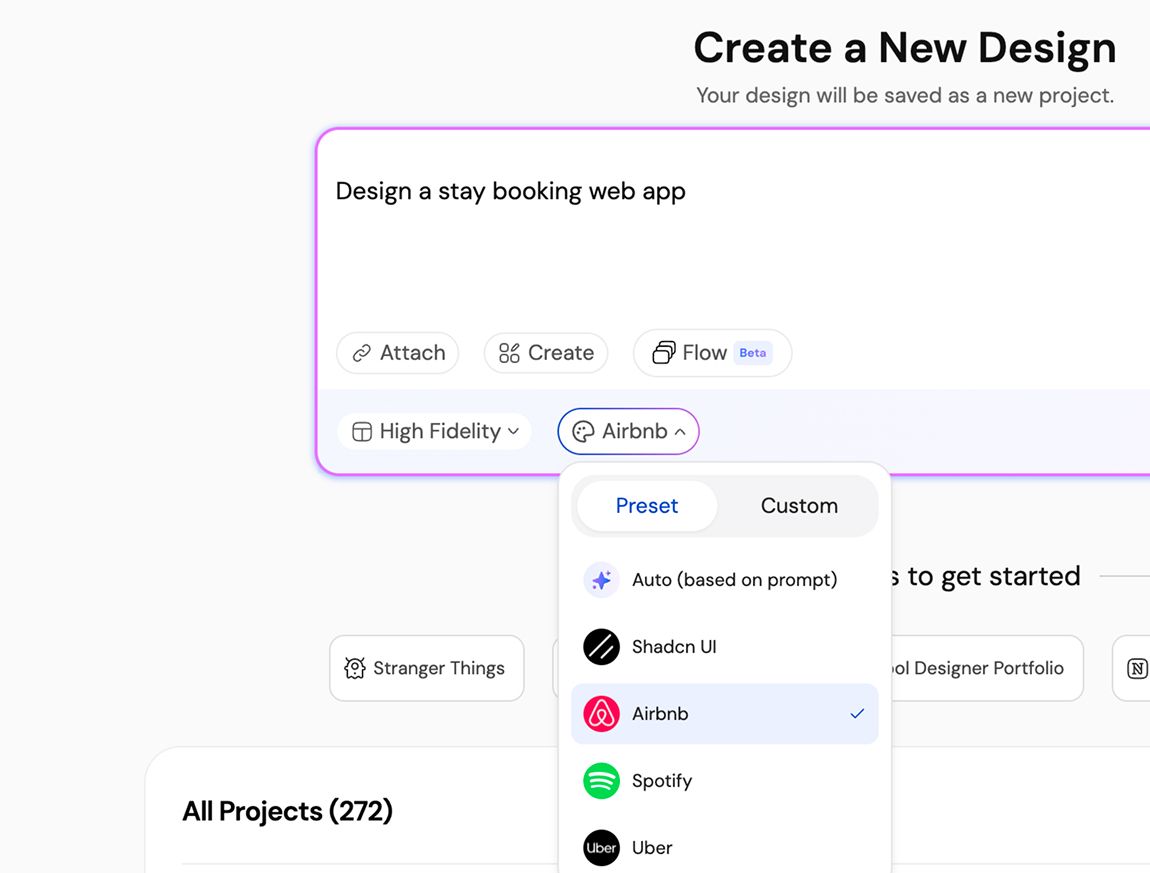1150x873 pixels.
Task: Click the Attach link icon
Action: click(x=362, y=353)
